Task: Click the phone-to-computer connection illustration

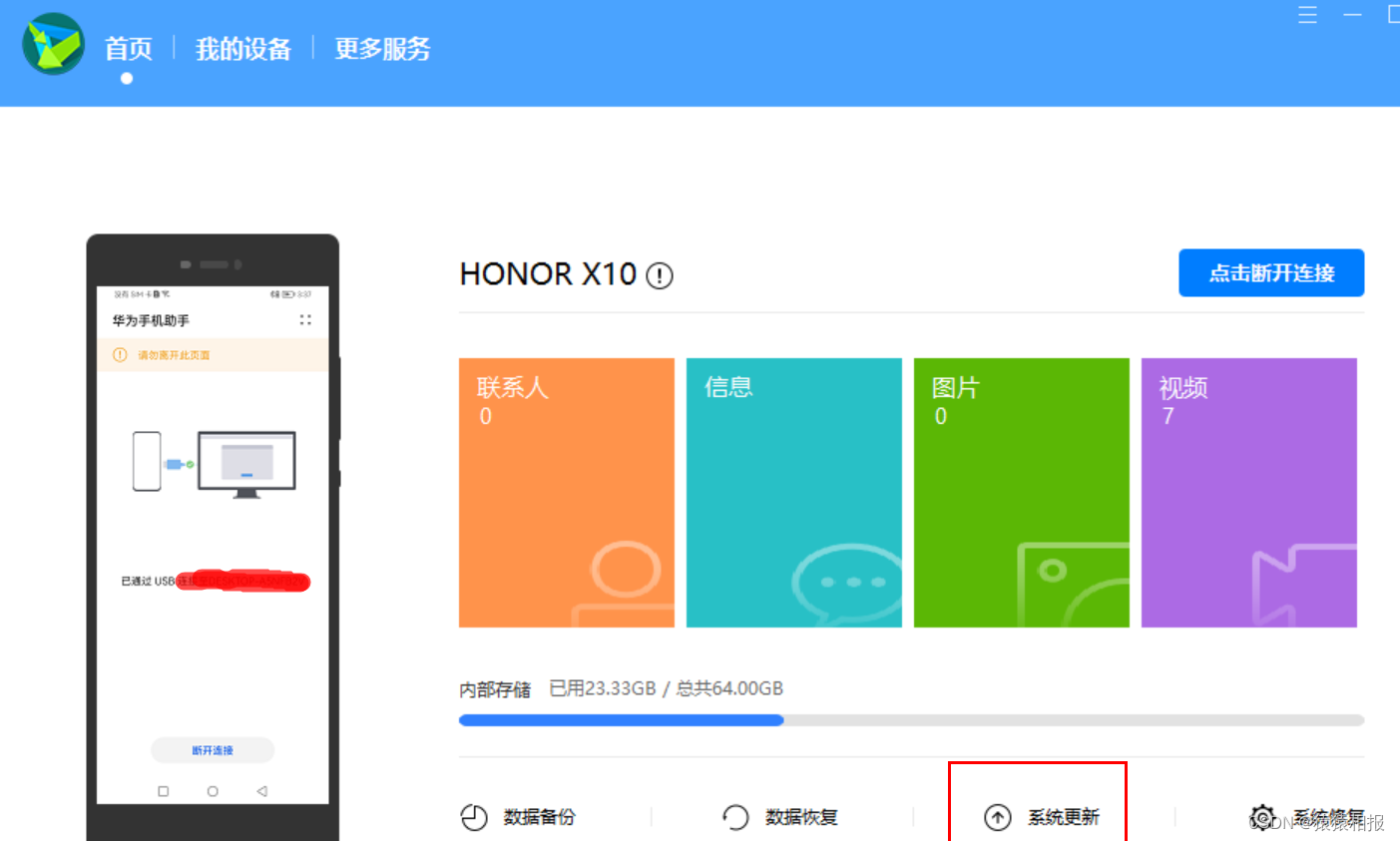Action: 215,464
